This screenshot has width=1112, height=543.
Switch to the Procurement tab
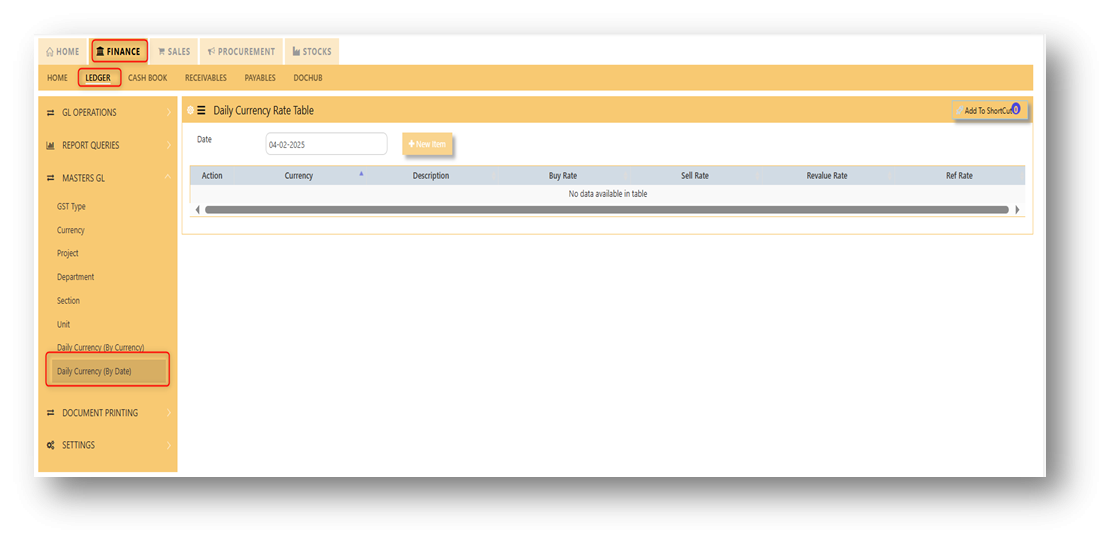(x=240, y=52)
